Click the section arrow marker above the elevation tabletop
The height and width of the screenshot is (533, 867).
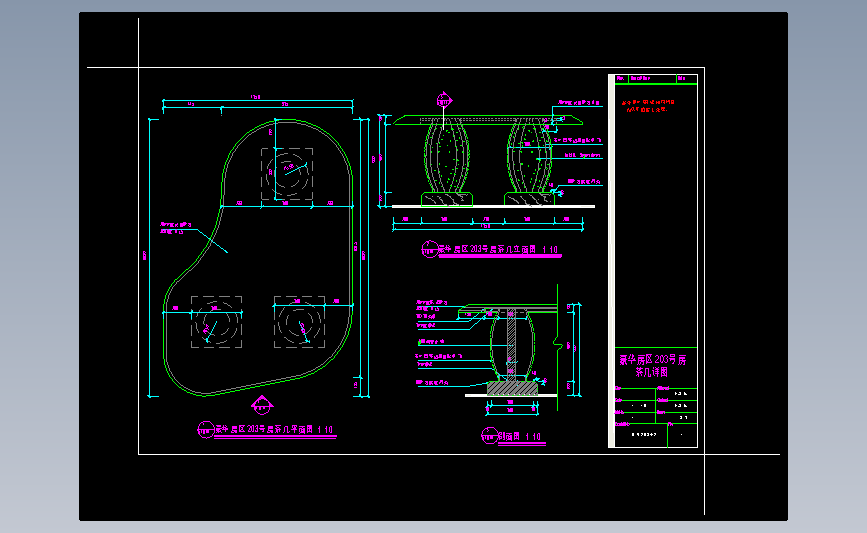[x=444, y=100]
